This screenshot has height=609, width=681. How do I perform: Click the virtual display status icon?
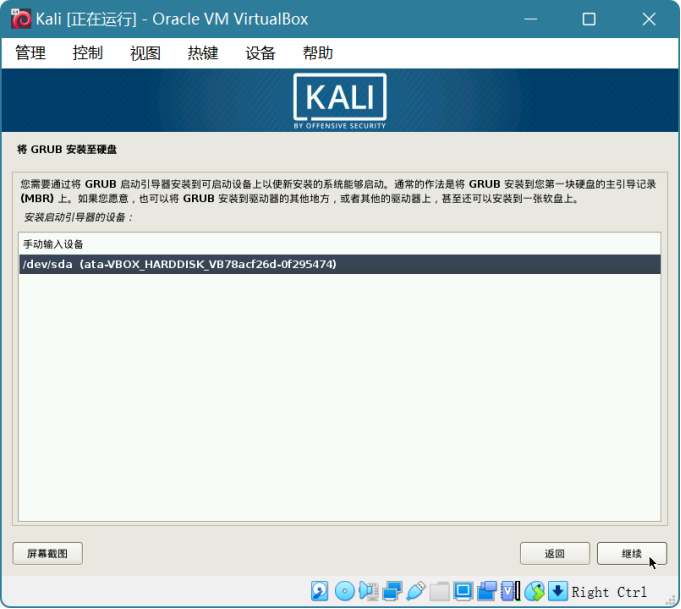[463, 591]
